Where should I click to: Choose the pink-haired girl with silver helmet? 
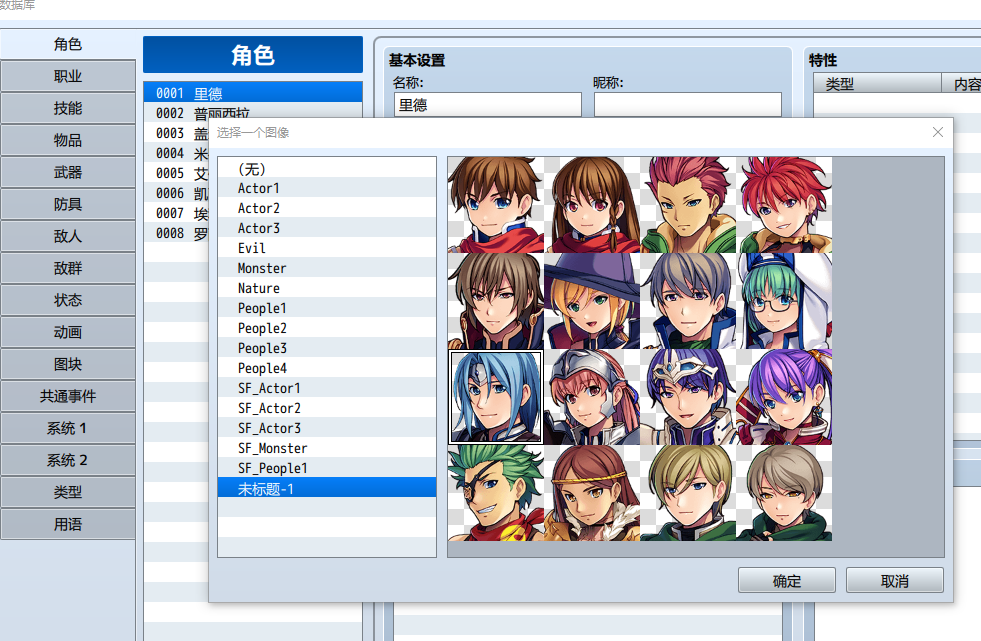click(592, 397)
